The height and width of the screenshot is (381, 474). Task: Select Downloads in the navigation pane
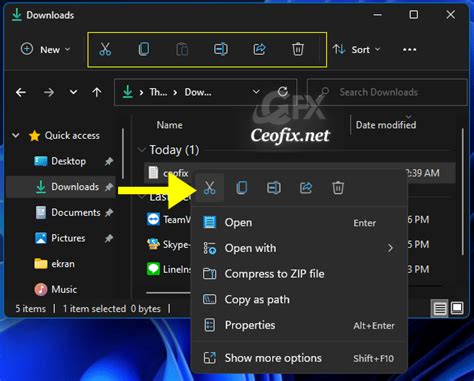61,187
